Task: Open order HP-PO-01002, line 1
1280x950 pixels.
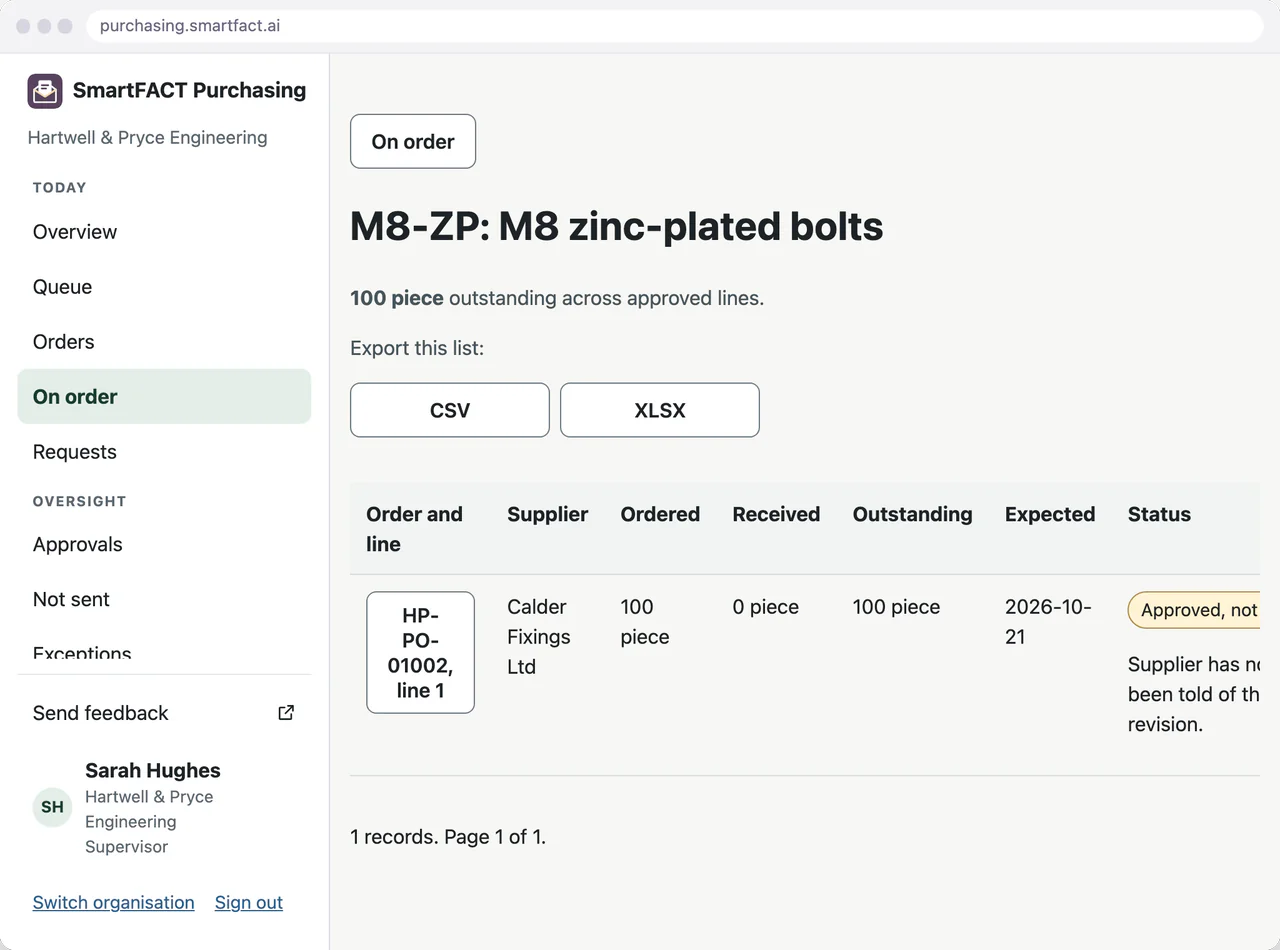Action: [x=420, y=652]
